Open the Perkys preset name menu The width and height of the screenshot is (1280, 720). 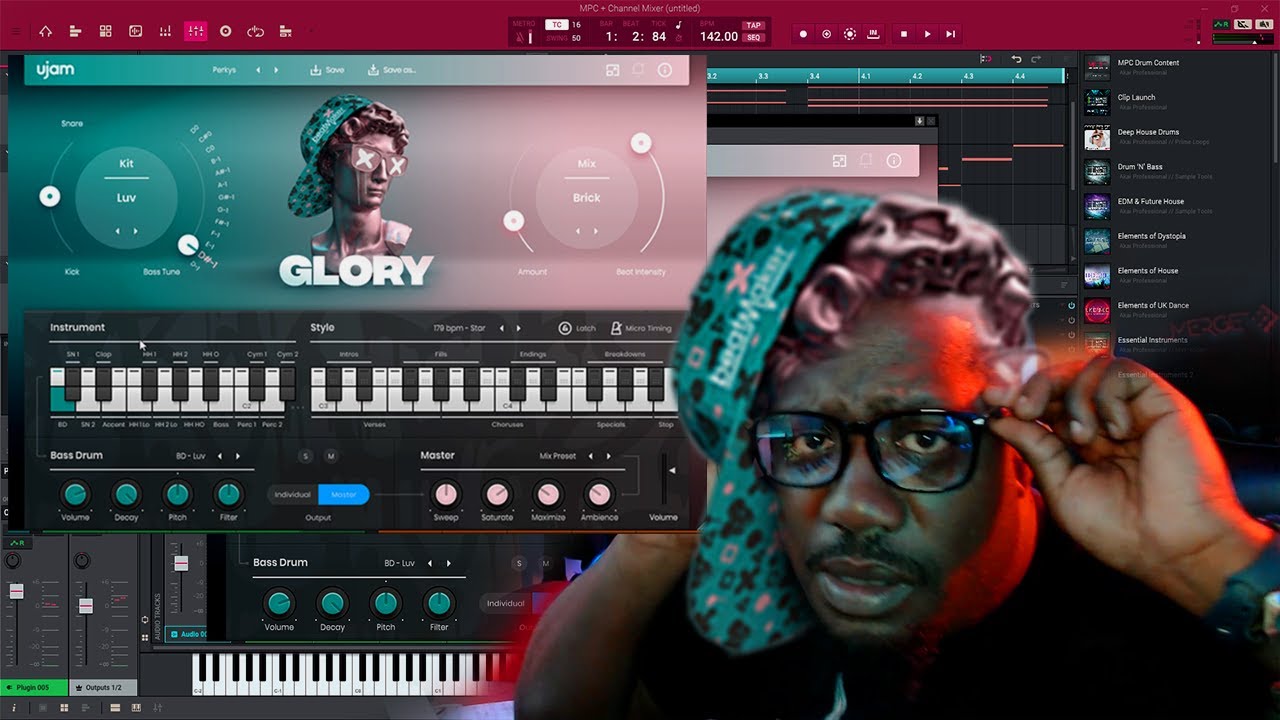click(x=224, y=70)
